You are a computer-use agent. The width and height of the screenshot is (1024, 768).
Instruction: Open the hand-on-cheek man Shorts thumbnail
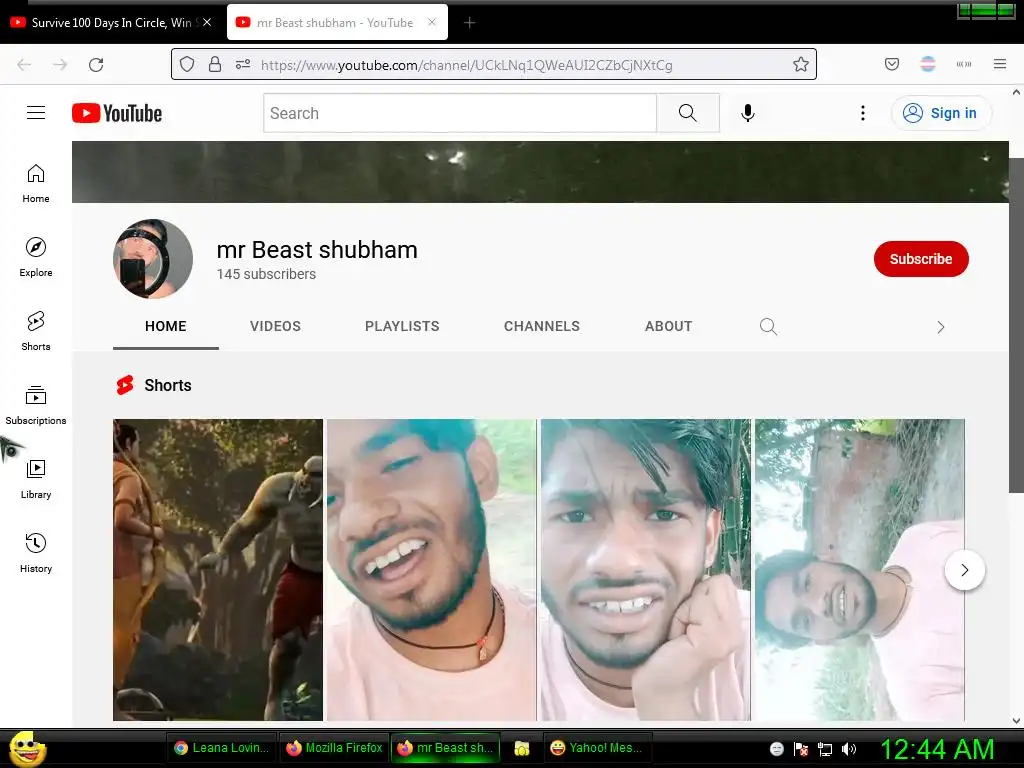[x=646, y=570]
